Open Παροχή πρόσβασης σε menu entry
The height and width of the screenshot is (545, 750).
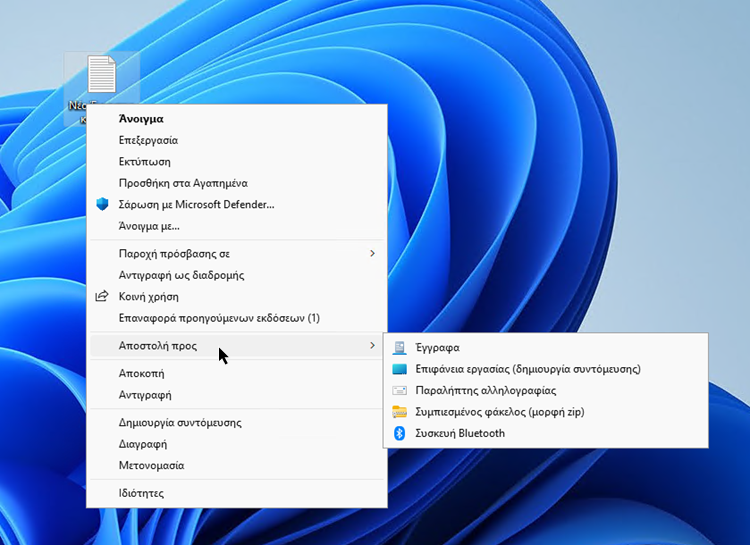coord(237,254)
